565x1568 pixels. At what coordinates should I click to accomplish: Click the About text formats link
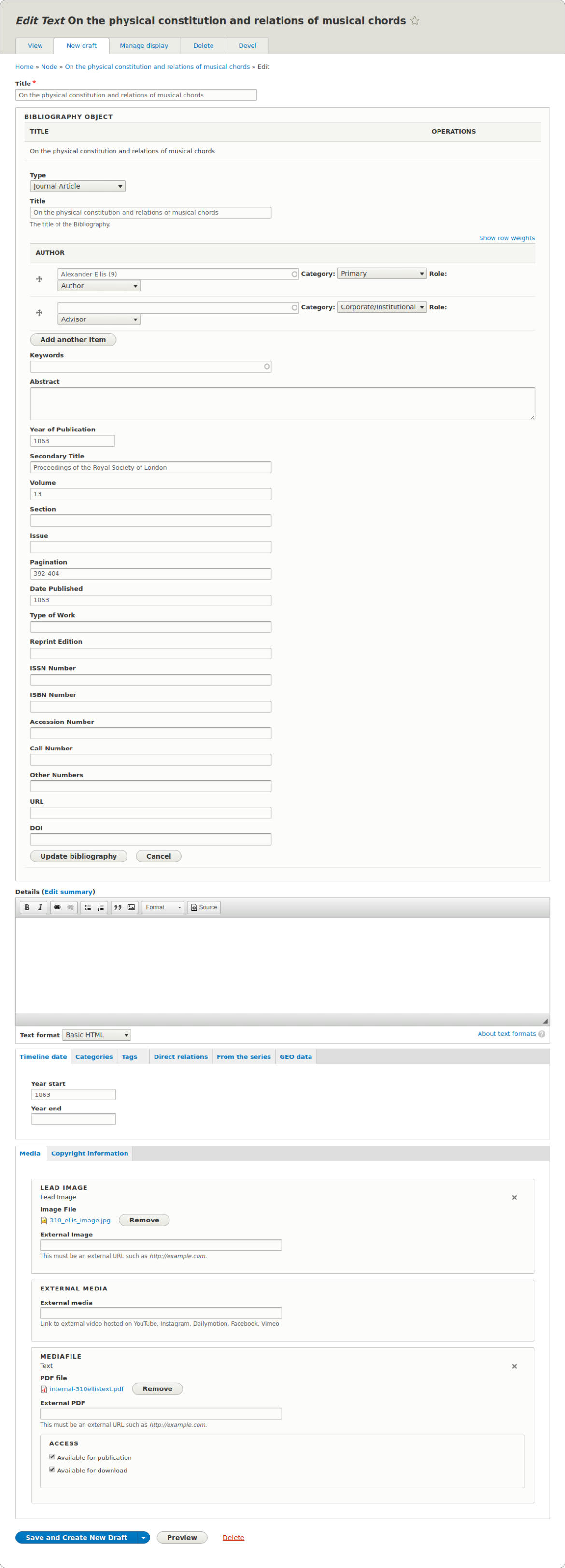click(x=507, y=1034)
